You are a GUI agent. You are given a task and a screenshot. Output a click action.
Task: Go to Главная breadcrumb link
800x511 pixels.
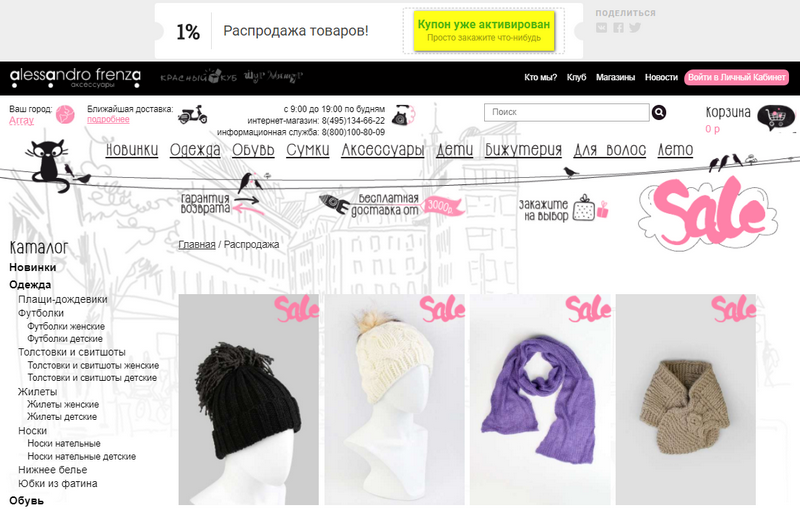(x=196, y=245)
